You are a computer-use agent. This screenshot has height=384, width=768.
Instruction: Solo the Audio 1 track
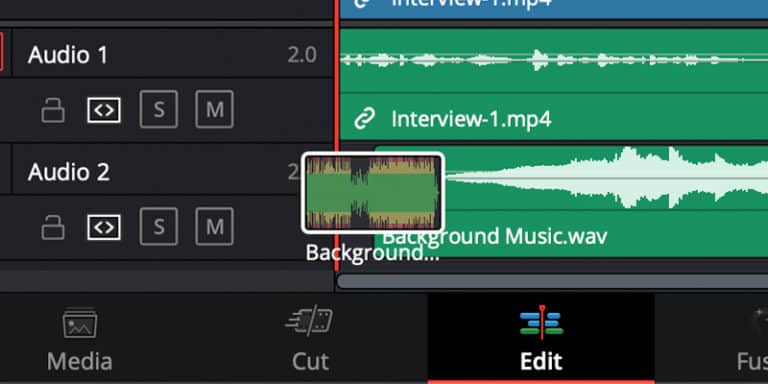click(x=159, y=109)
